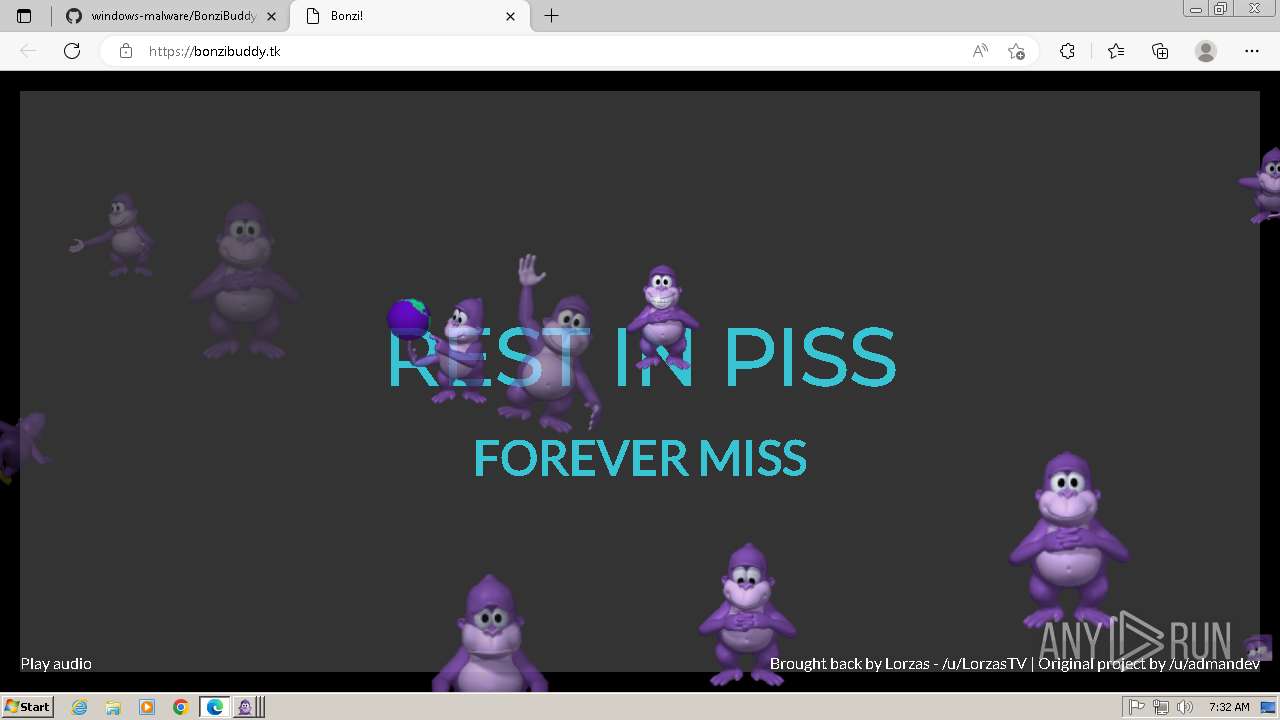1280x720 pixels.
Task: Open the BonziBuddy taskbar icon
Action: 246,707
